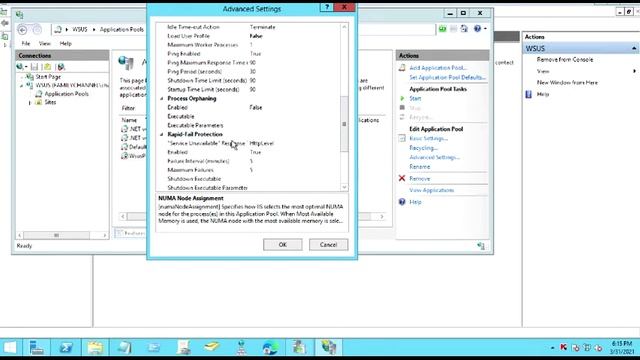
Task: Select the Executable Parameters property
Action: (x=249, y=125)
